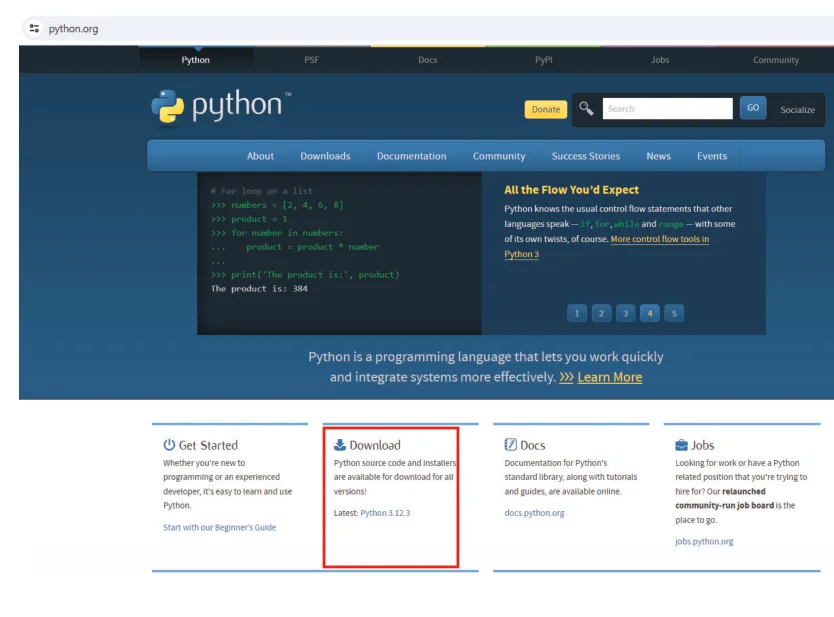Open the Downloads navigation menu
This screenshot has height=617, width=834.
[325, 156]
